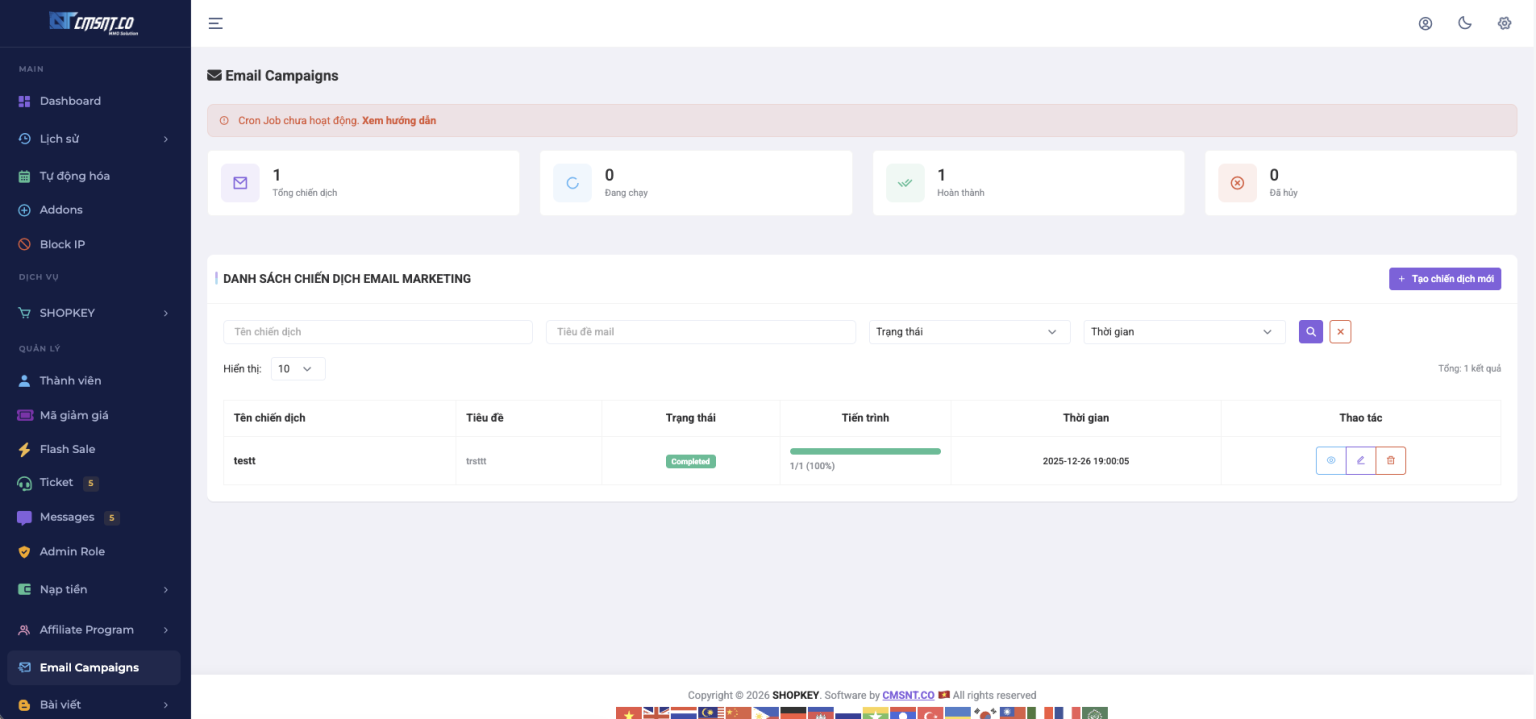This screenshot has height=719, width=1536.
Task: Expand the SHOPKEY submenu chevron
Action: pyautogui.click(x=166, y=313)
